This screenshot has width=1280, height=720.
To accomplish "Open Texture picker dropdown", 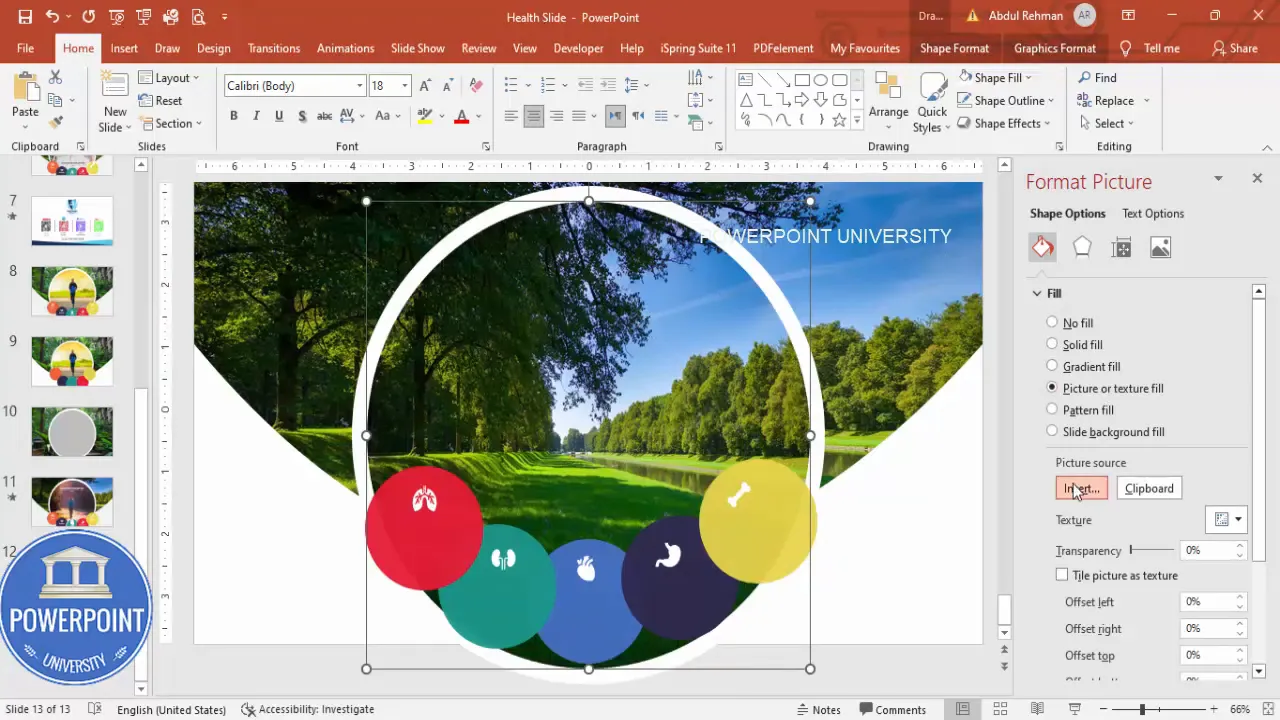I will point(1227,519).
